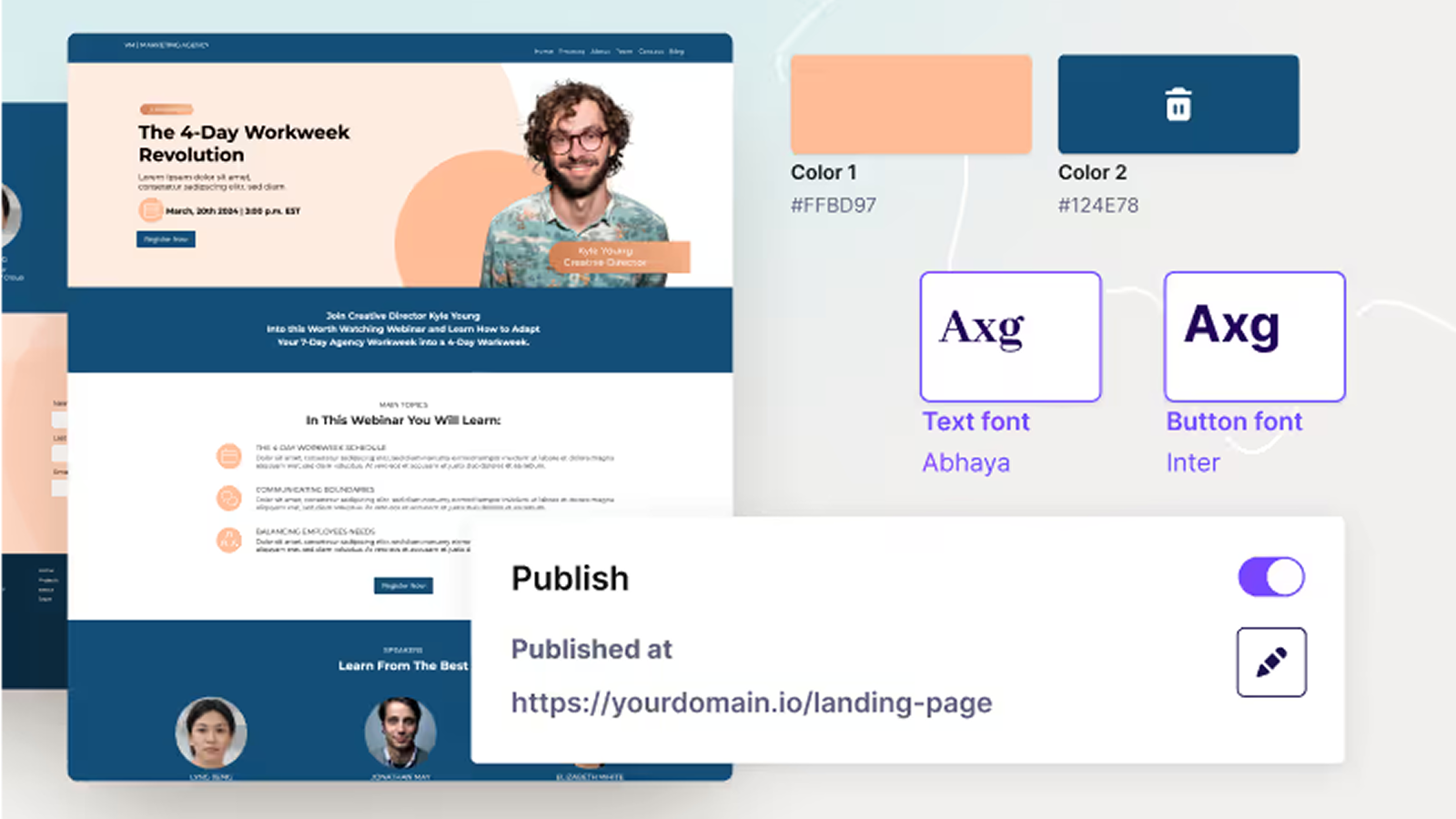Select Team in the navigation bar
1456x819 pixels.
pyautogui.click(x=625, y=51)
